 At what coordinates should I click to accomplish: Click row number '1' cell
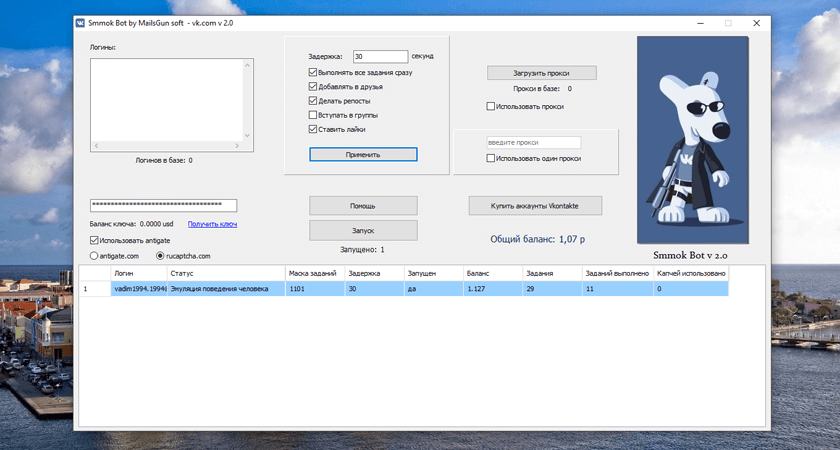click(95, 289)
